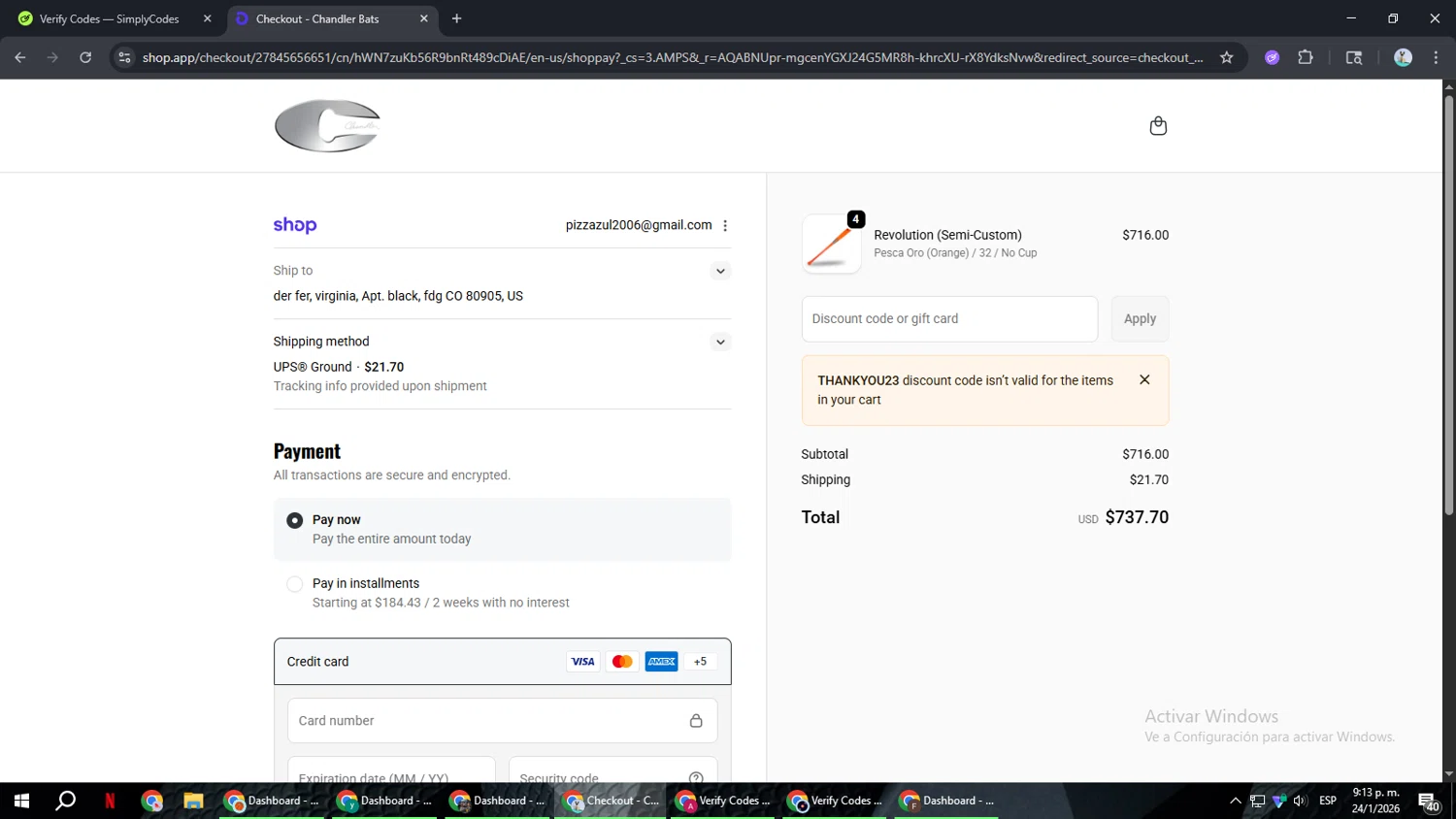
Task: Open a new browser tab
Action: (456, 18)
